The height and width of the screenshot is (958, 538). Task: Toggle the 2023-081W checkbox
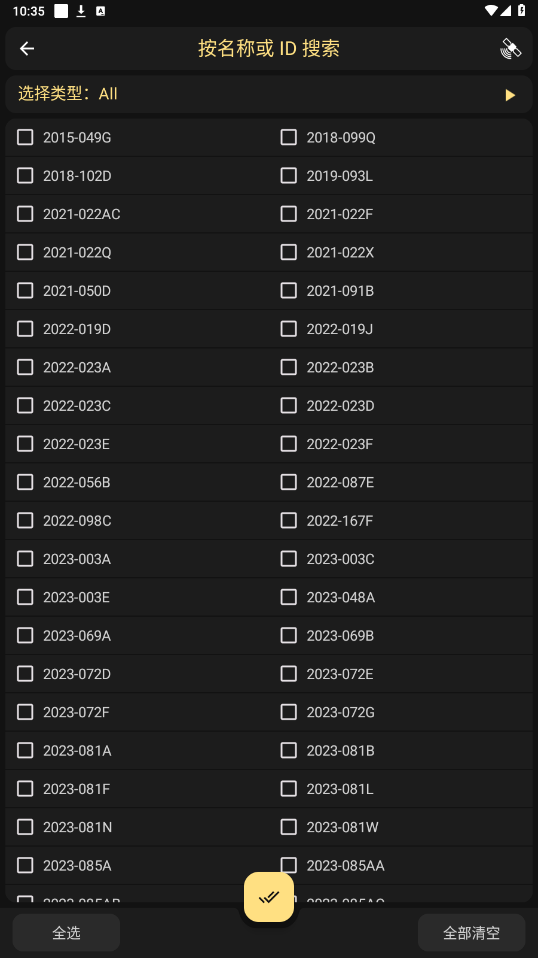[x=289, y=827]
